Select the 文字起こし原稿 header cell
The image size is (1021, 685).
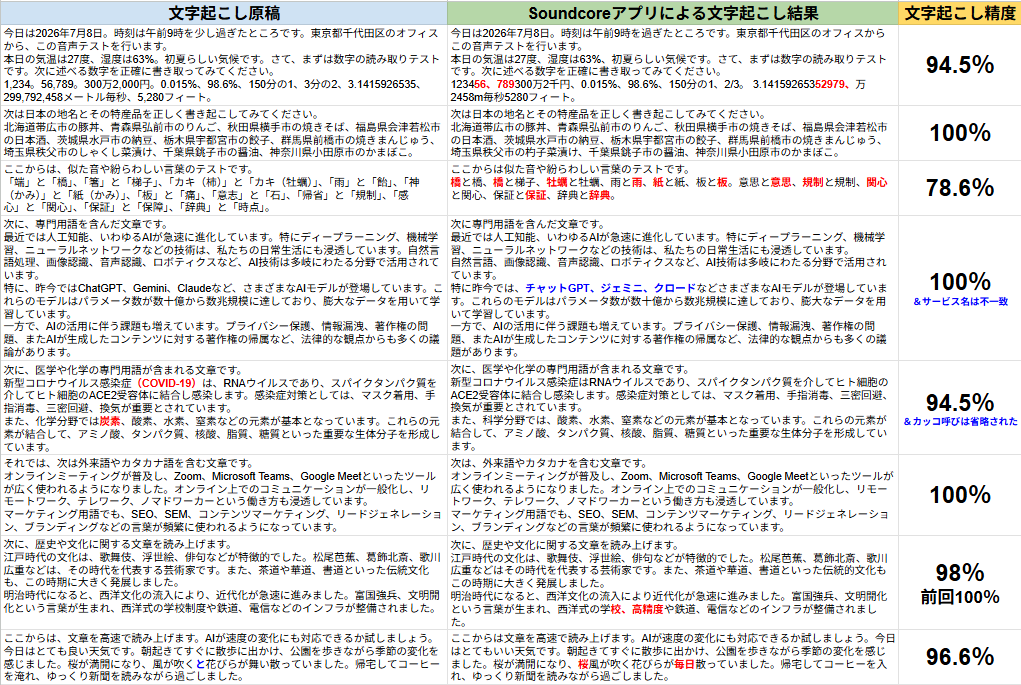coord(224,13)
